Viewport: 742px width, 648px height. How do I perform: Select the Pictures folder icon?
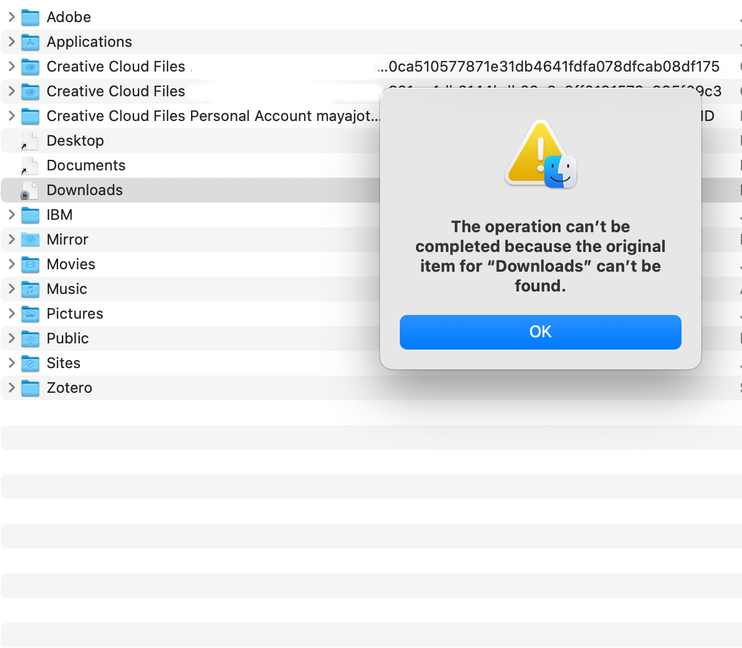point(30,314)
